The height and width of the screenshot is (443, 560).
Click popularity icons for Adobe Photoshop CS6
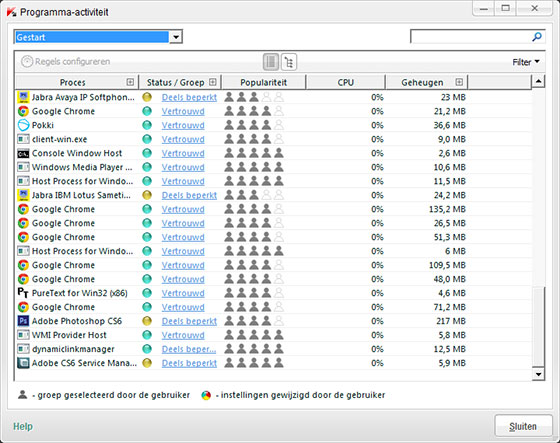[254, 321]
